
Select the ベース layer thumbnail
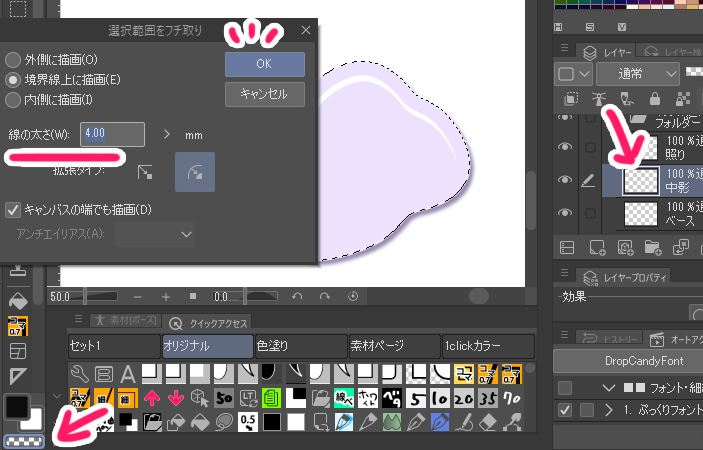point(641,213)
